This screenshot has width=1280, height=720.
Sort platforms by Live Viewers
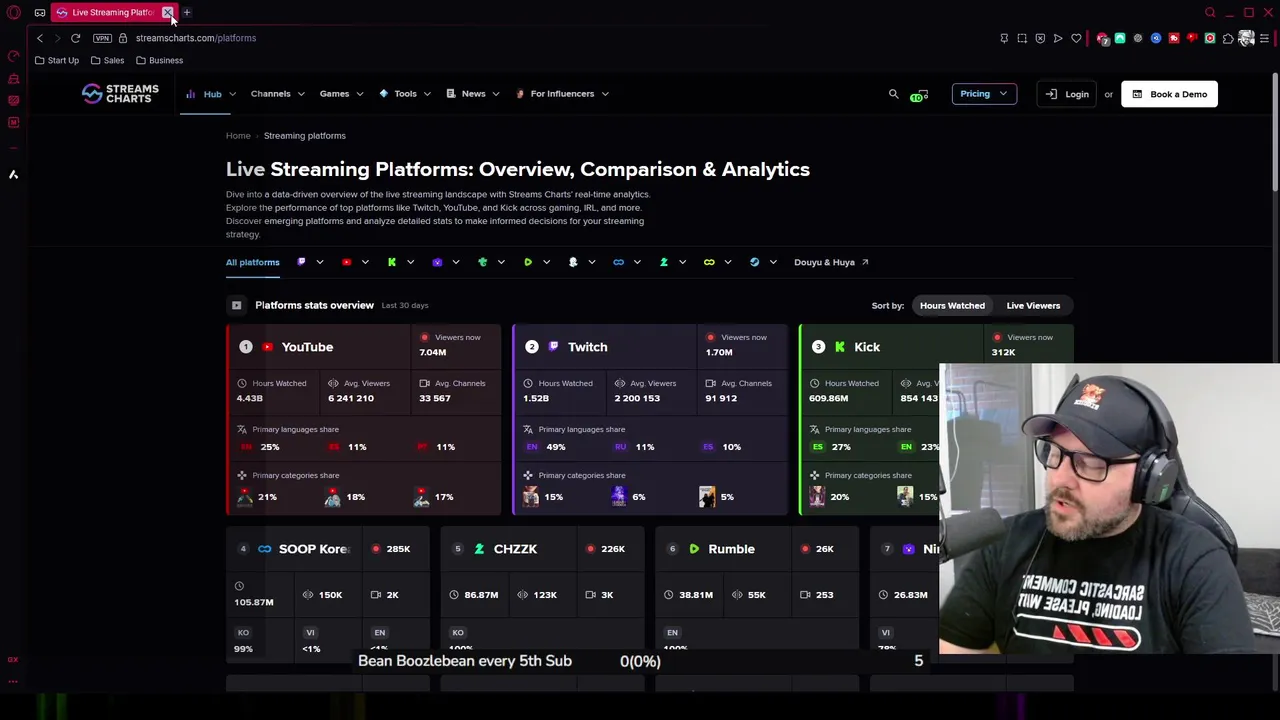(x=1033, y=306)
